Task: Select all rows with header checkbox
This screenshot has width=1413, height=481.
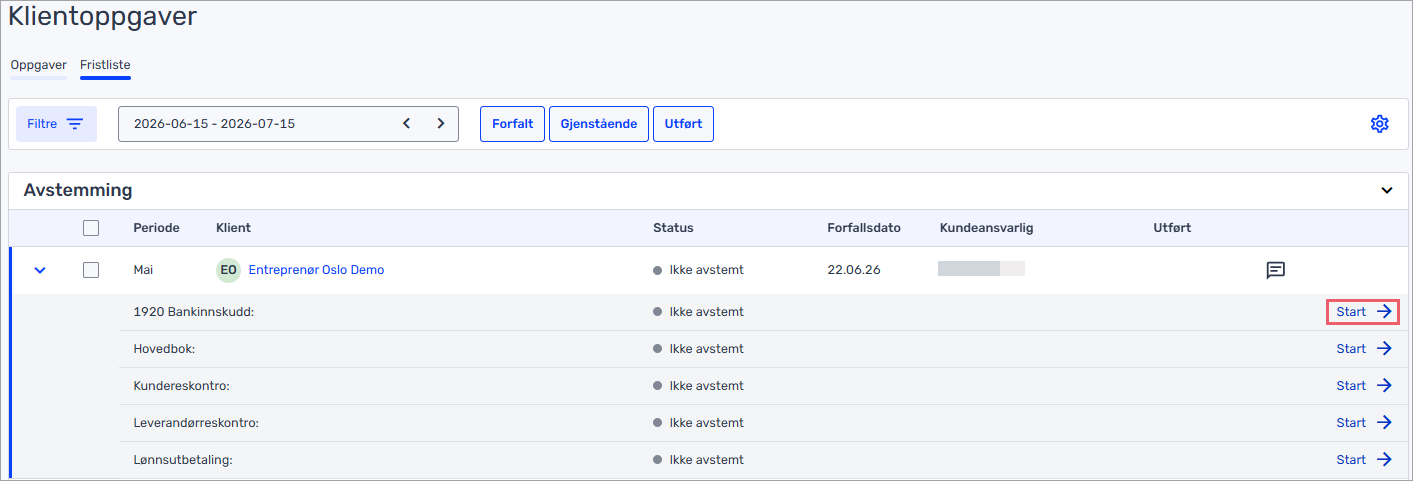Action: click(91, 228)
